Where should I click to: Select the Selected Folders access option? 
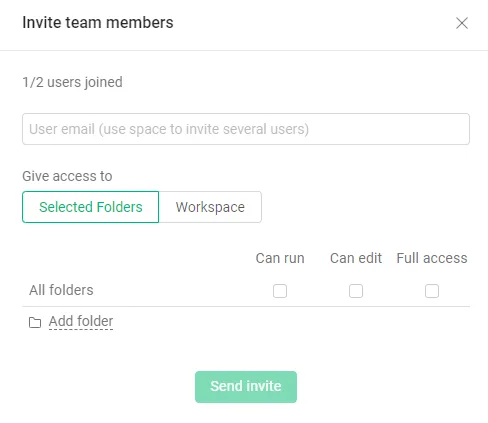click(x=91, y=207)
